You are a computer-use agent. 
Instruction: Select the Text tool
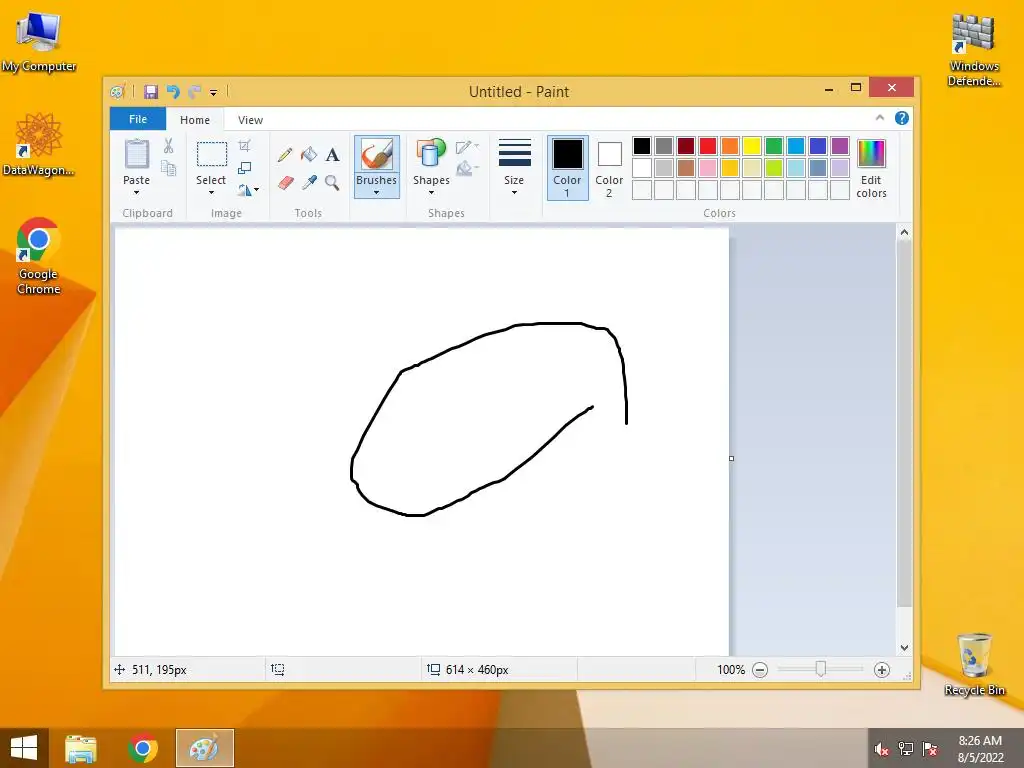pos(332,155)
